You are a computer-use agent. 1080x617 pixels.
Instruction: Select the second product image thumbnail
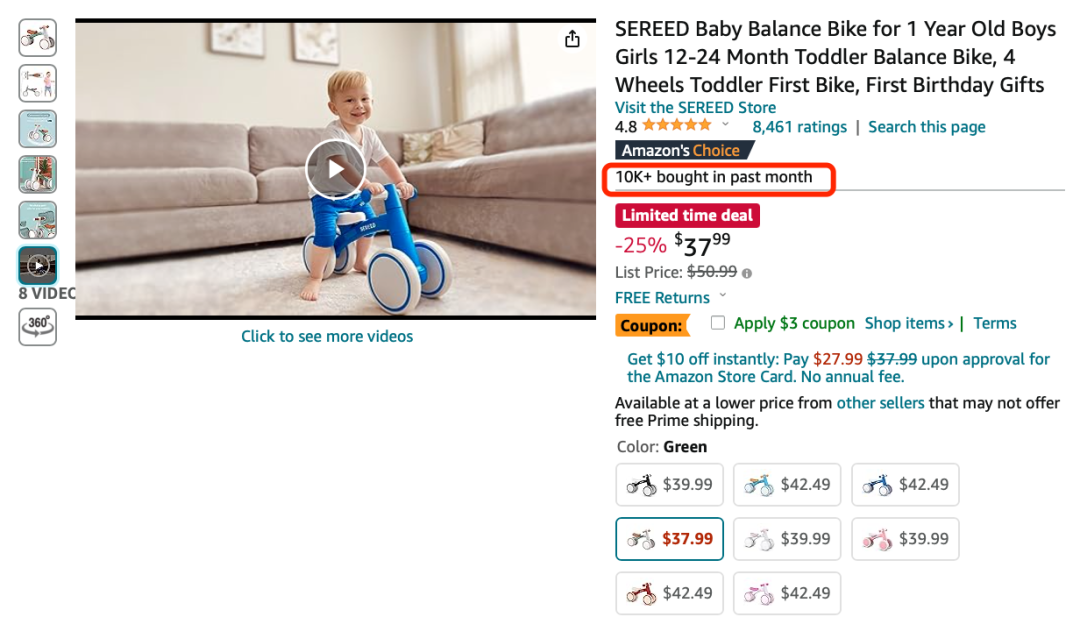(x=38, y=83)
